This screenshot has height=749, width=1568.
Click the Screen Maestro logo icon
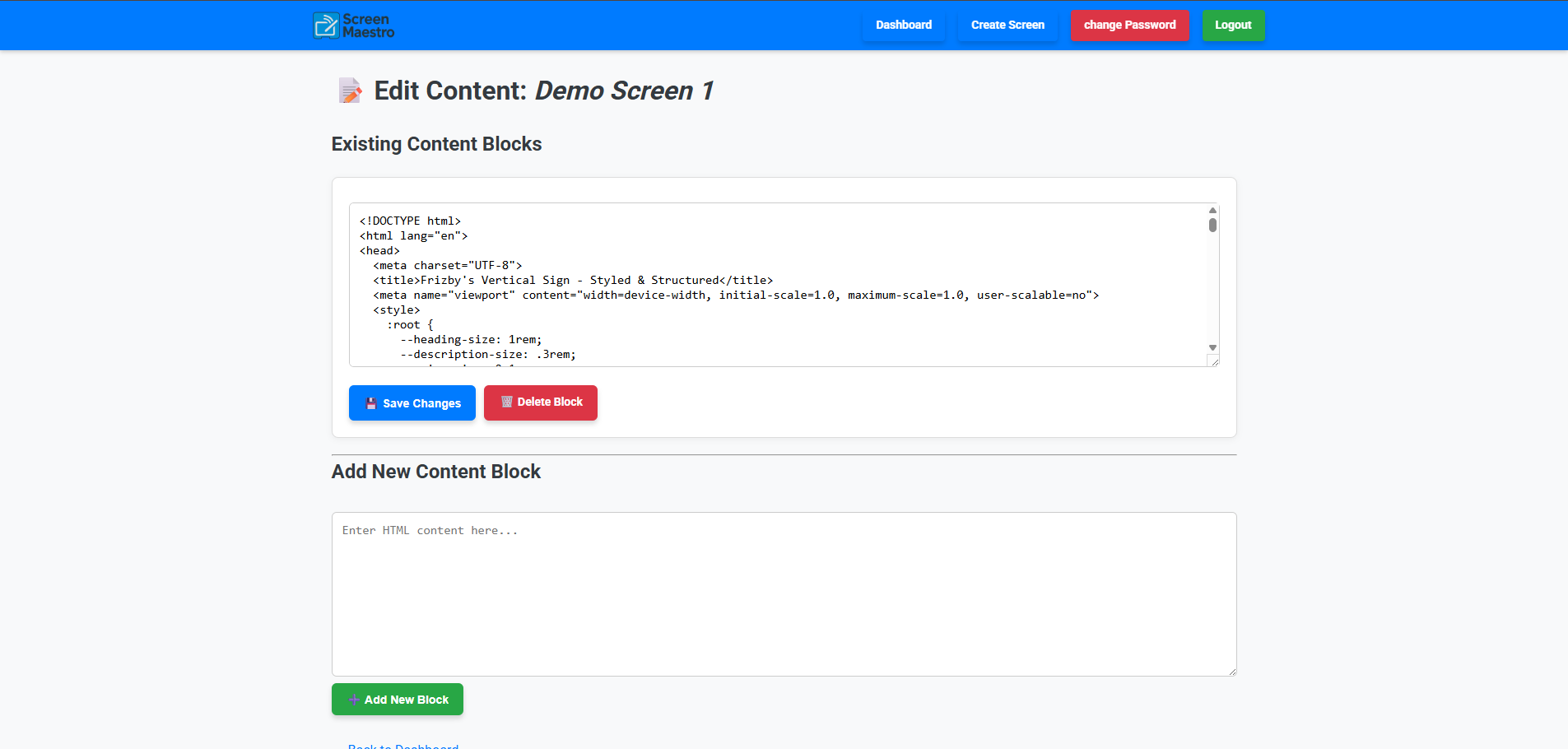point(326,26)
